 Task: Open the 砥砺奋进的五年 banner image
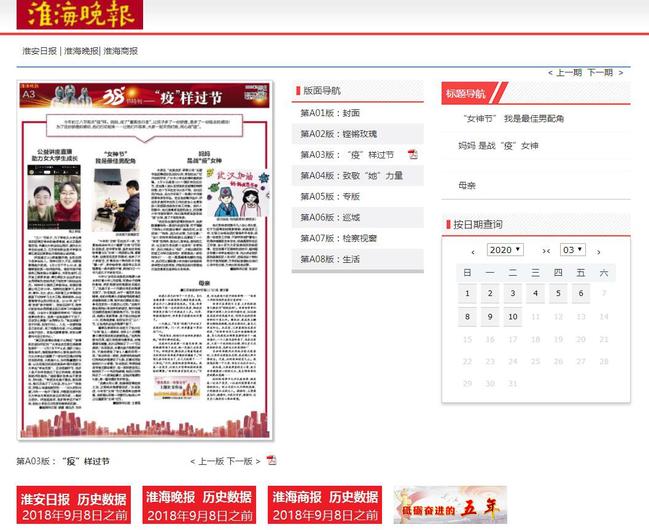click(449, 505)
